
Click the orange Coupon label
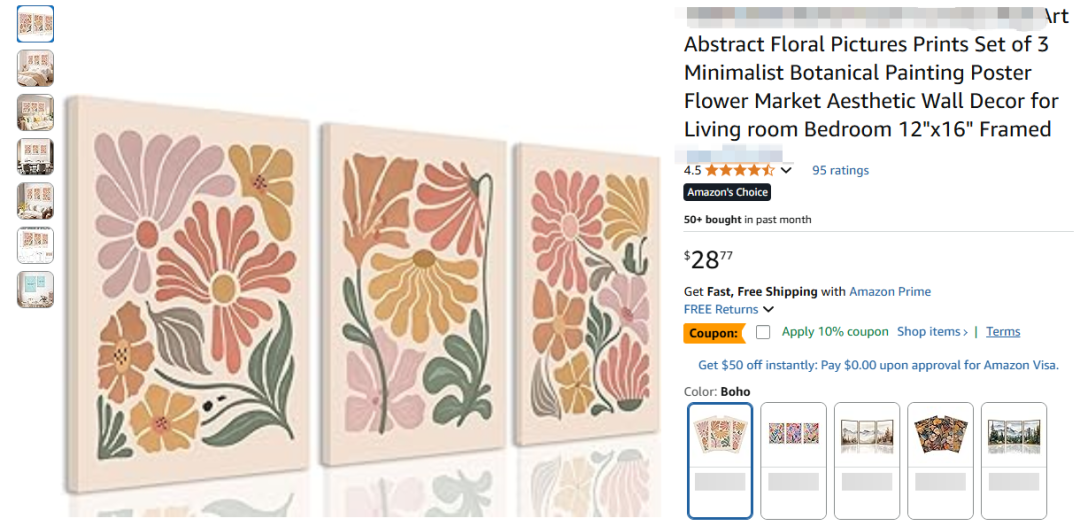tap(713, 333)
